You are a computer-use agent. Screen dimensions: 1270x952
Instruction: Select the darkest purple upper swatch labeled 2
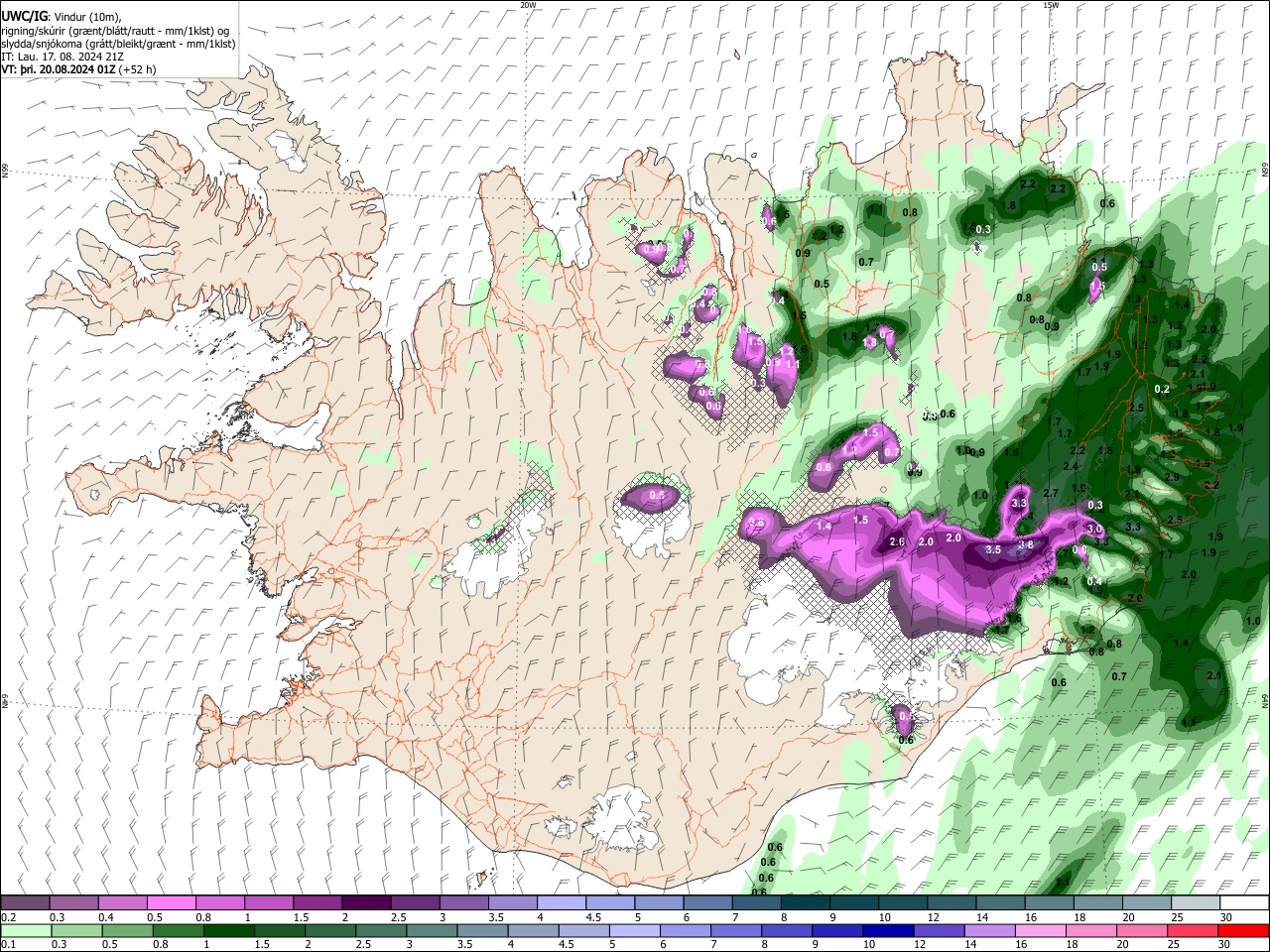point(366,903)
